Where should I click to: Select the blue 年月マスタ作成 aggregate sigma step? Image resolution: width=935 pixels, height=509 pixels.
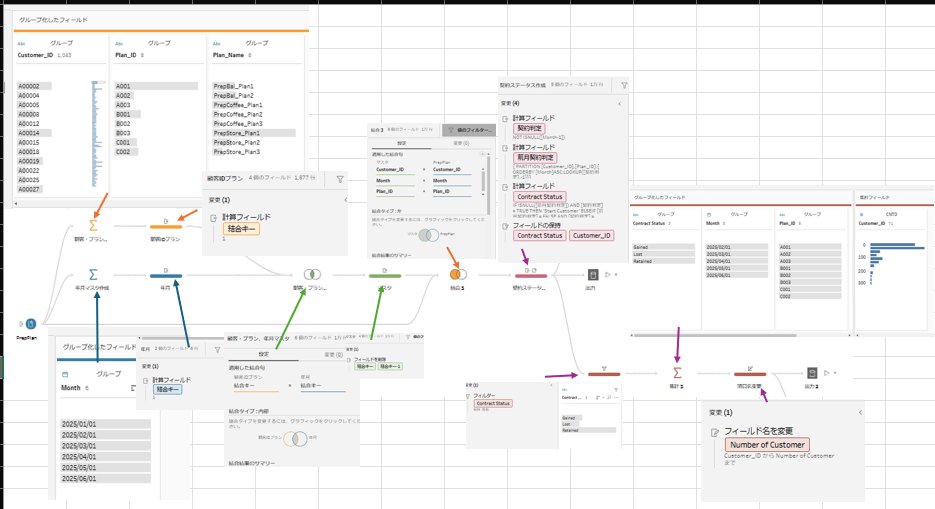tap(93, 274)
